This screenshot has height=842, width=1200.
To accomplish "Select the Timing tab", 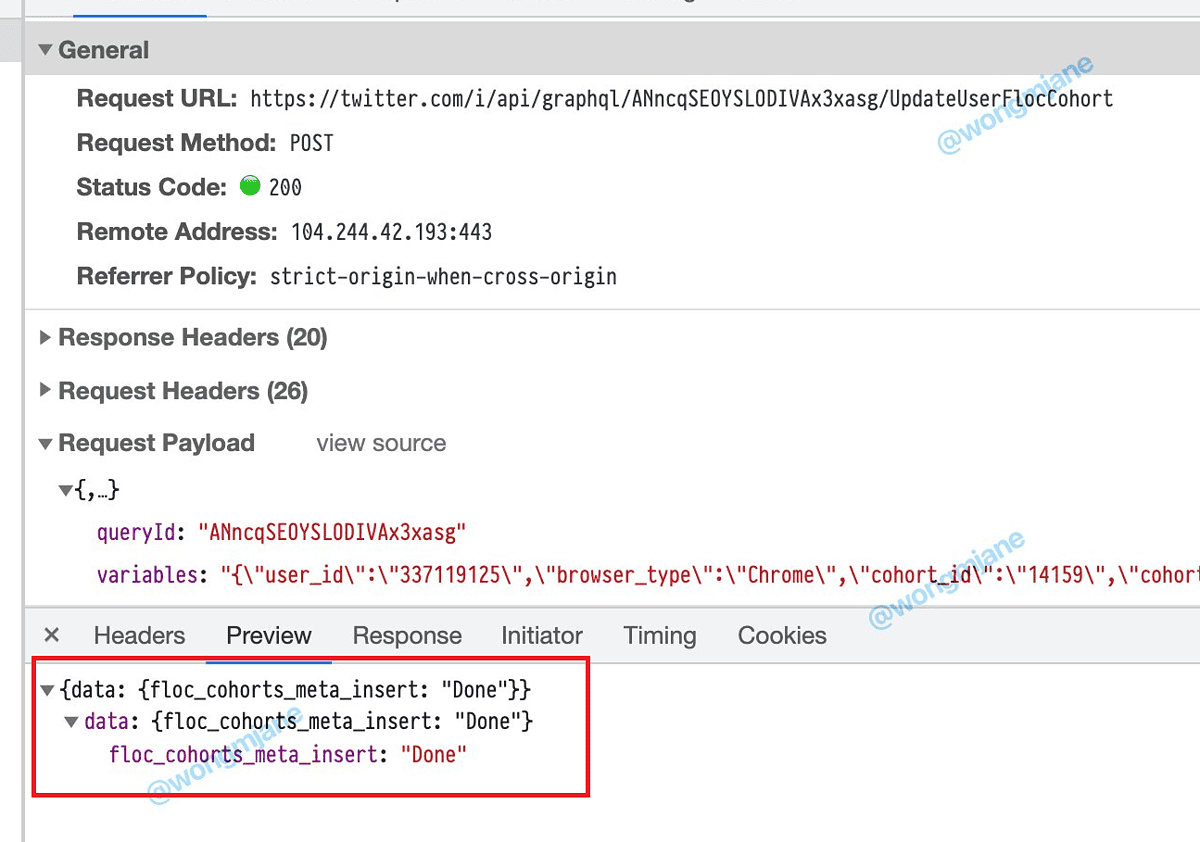I will (659, 634).
